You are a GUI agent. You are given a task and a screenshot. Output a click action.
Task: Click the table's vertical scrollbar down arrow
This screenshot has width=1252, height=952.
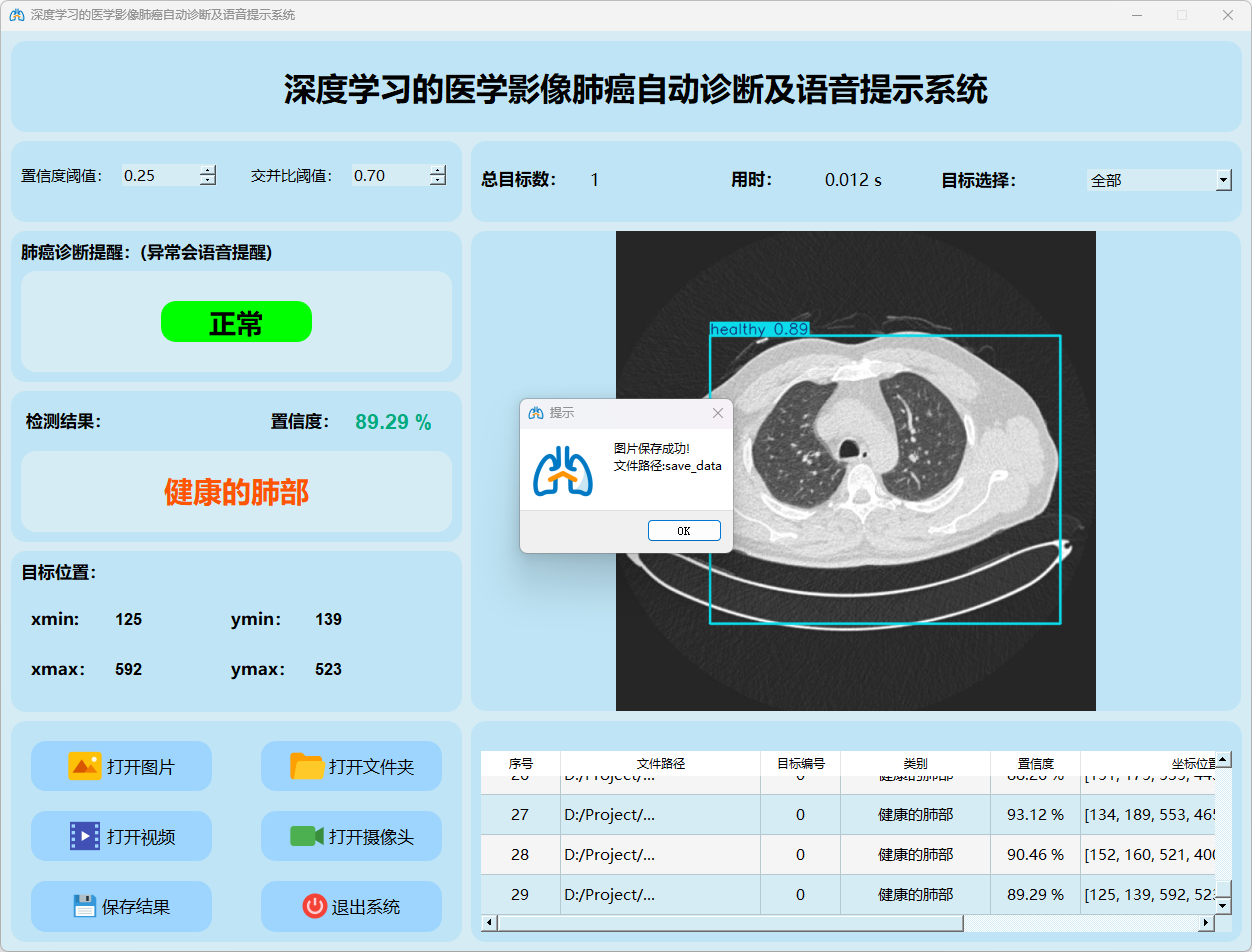pos(1223,905)
